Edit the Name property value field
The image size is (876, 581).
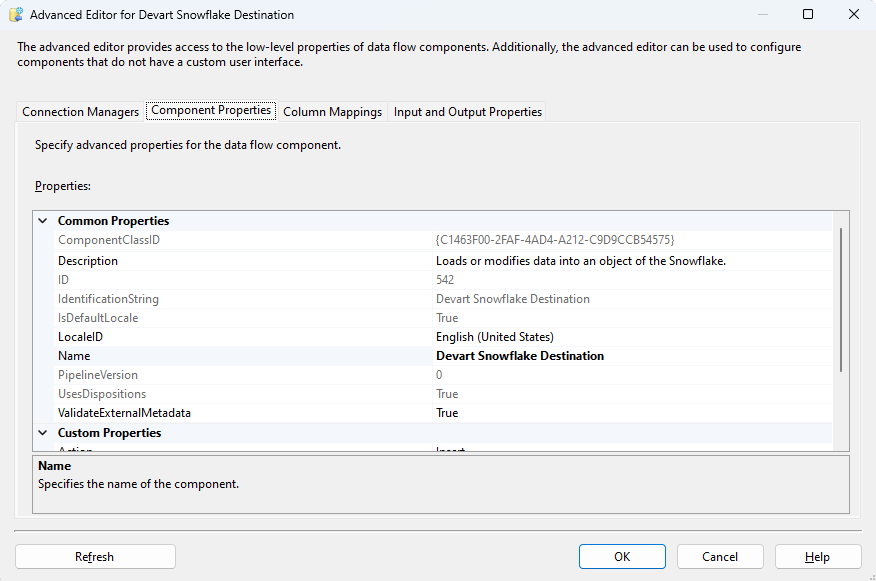[x=630, y=356]
